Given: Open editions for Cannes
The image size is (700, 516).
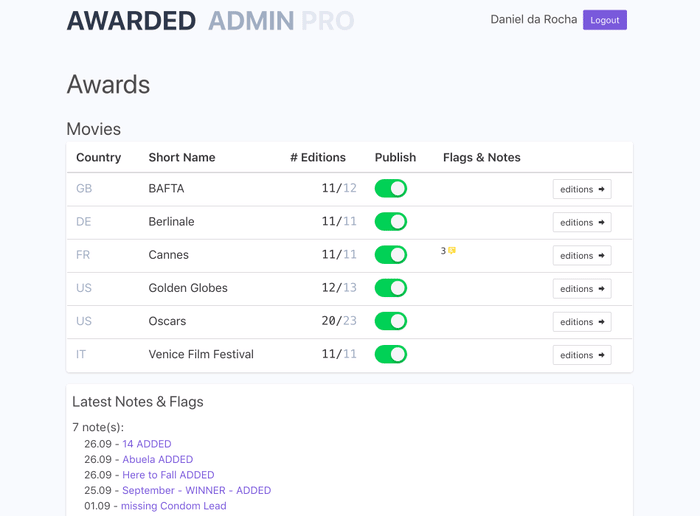Looking at the screenshot, I should tap(582, 255).
